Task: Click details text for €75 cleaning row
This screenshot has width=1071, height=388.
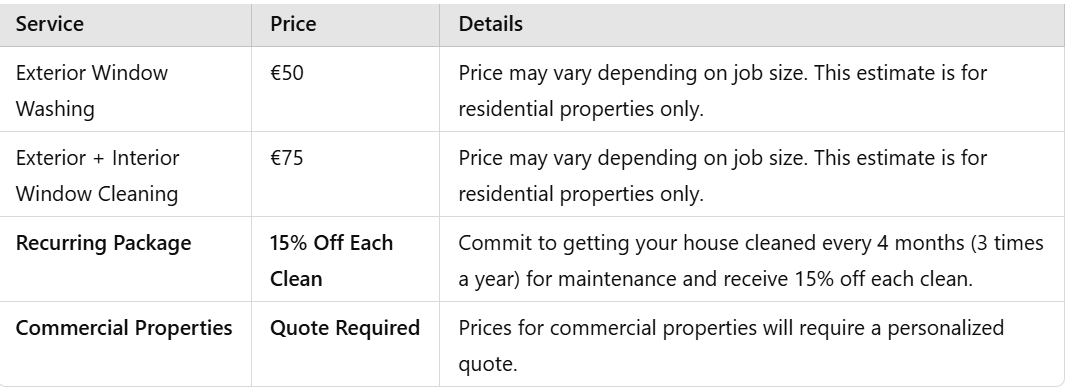Action: 723,176
